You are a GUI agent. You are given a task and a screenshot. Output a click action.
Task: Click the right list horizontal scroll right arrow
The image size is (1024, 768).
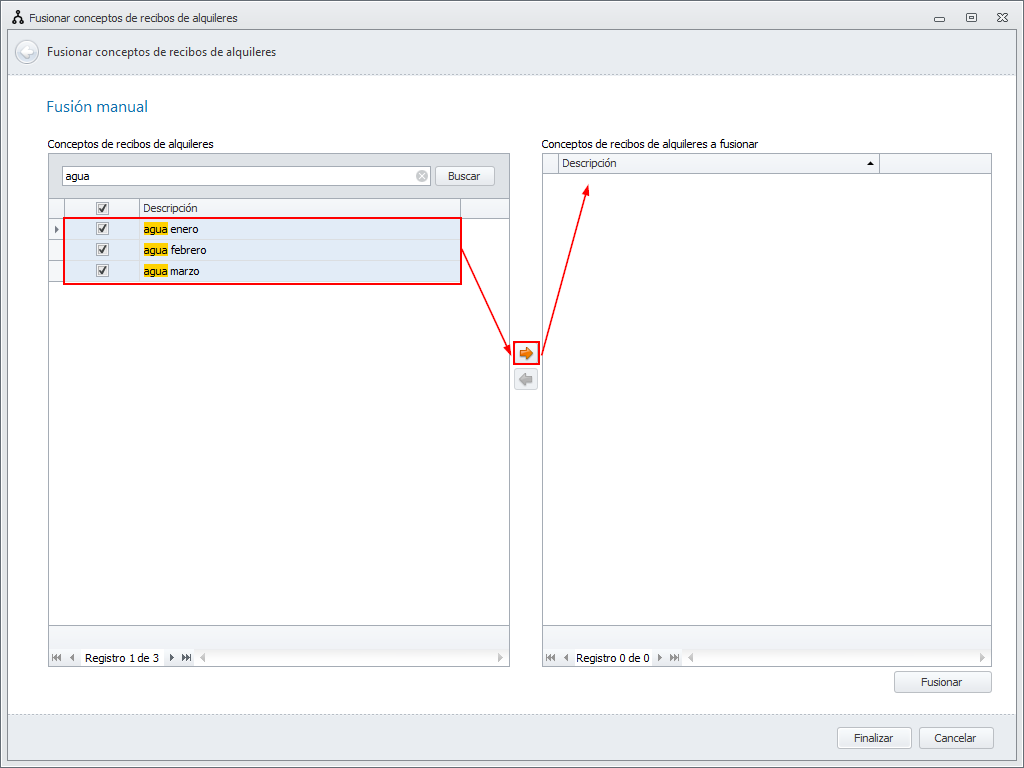click(x=982, y=658)
